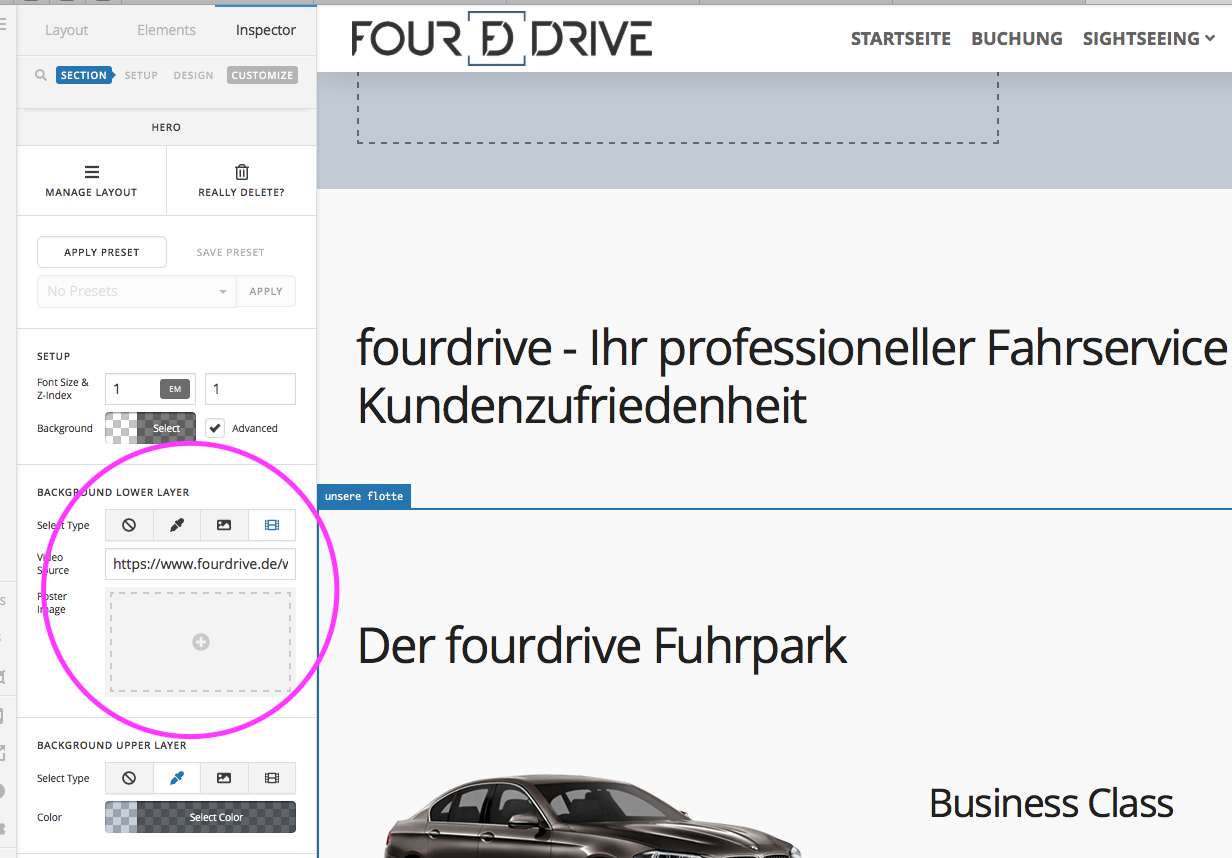The image size is (1232, 858).
Task: Switch to the Layout tab
Action: 67,30
